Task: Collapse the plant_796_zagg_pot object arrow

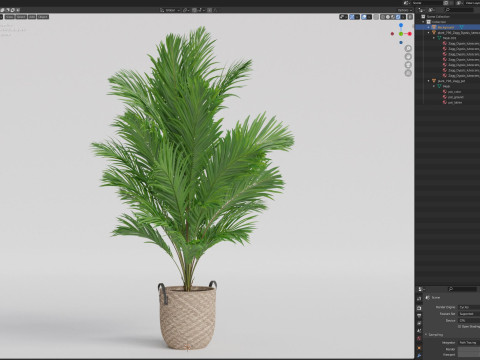Action: coord(429,81)
